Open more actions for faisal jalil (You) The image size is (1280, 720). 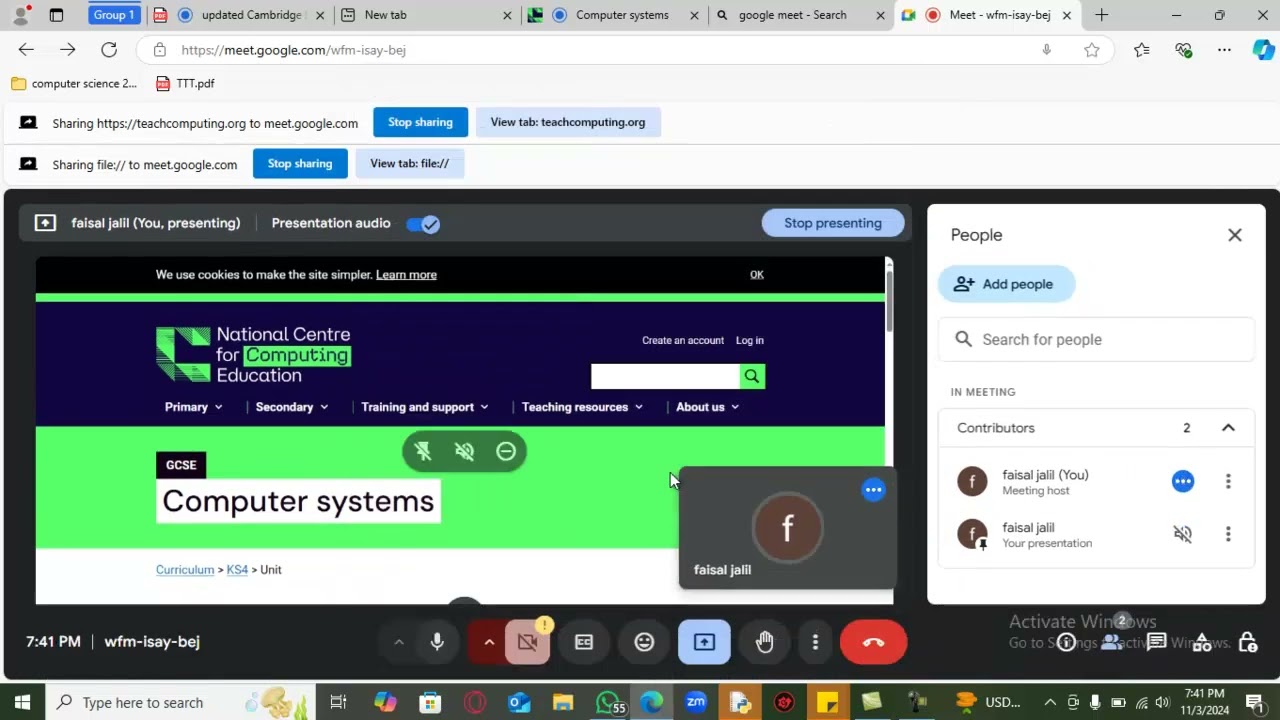click(x=1228, y=481)
